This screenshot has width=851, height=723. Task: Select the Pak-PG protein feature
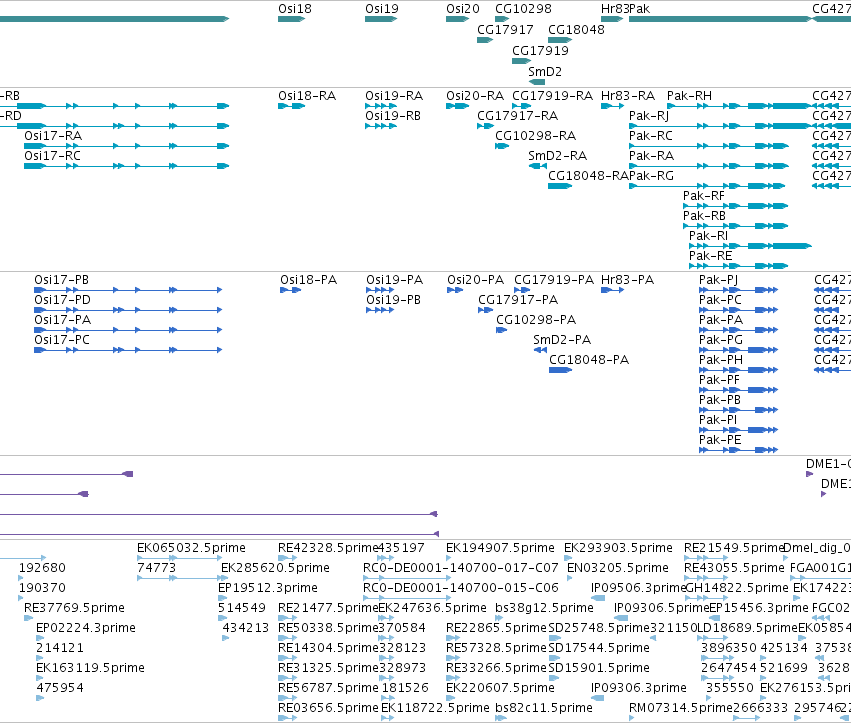pyautogui.click(x=738, y=351)
